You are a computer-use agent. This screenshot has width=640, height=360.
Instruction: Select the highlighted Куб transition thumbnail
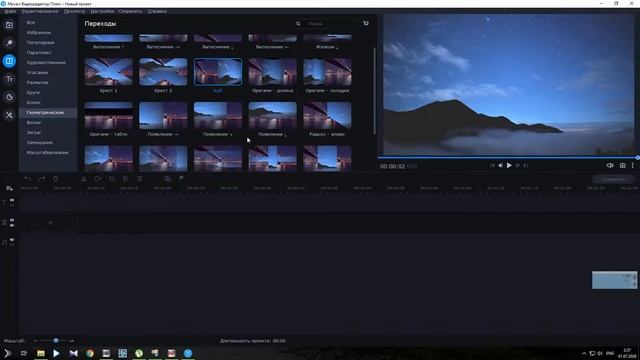[218, 72]
